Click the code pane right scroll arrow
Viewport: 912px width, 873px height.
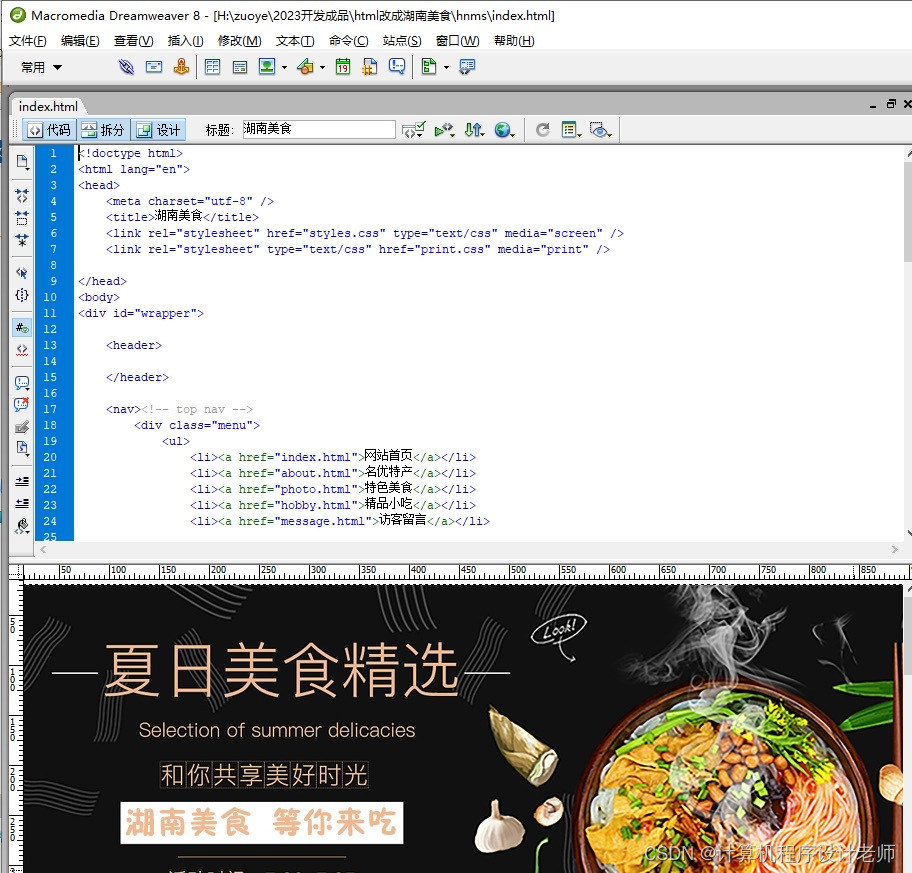point(895,549)
